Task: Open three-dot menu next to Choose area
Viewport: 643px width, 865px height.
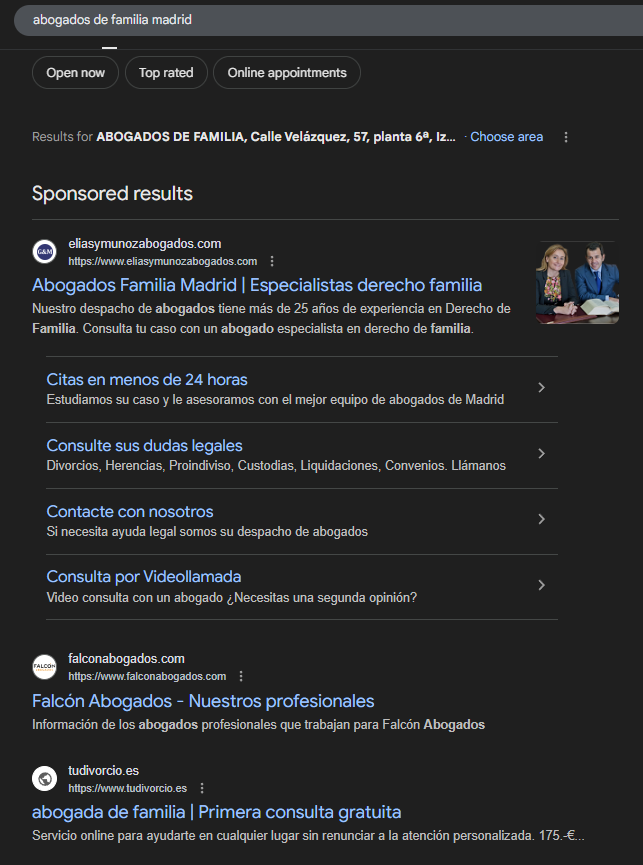Action: tap(567, 137)
